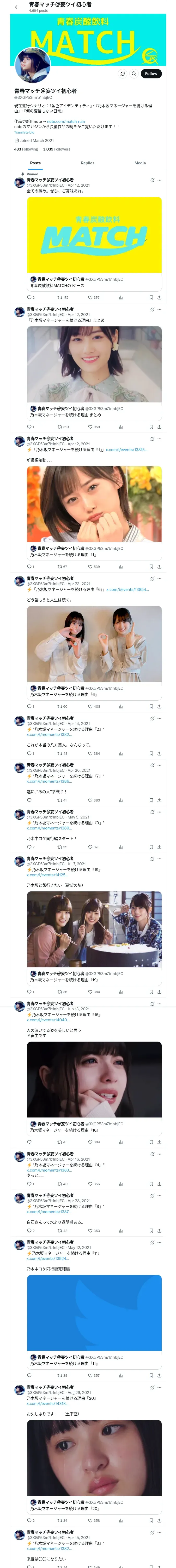
Task: Click the Follow button
Action: (x=151, y=74)
